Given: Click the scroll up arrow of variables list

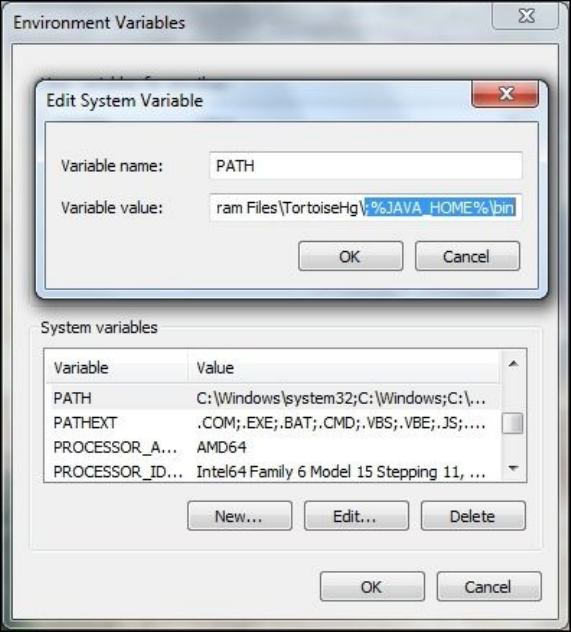Looking at the screenshot, I should [x=513, y=364].
